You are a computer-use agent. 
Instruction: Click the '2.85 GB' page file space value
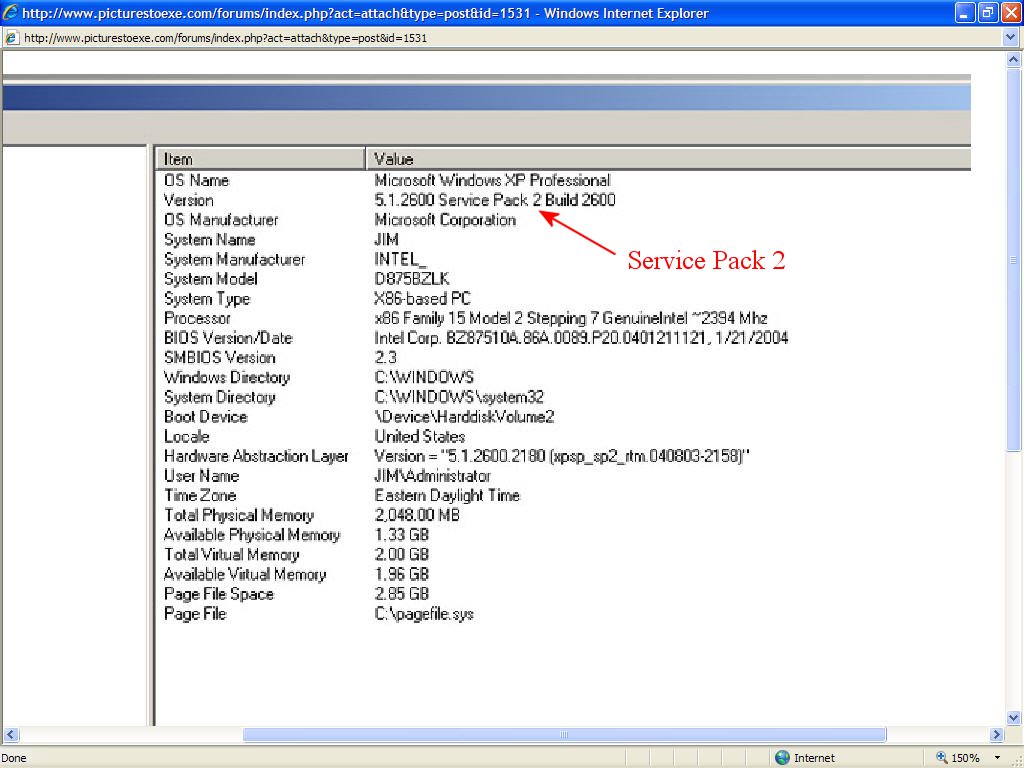pos(402,594)
